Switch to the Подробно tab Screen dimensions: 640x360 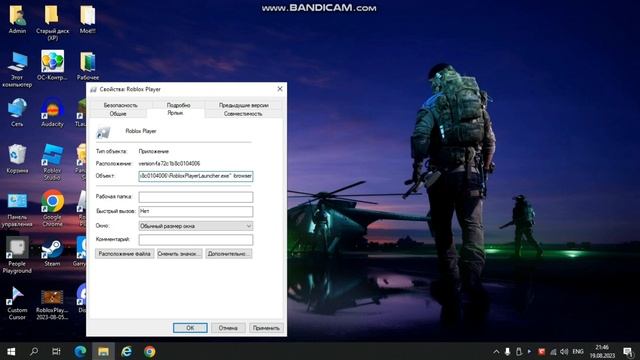[178, 105]
